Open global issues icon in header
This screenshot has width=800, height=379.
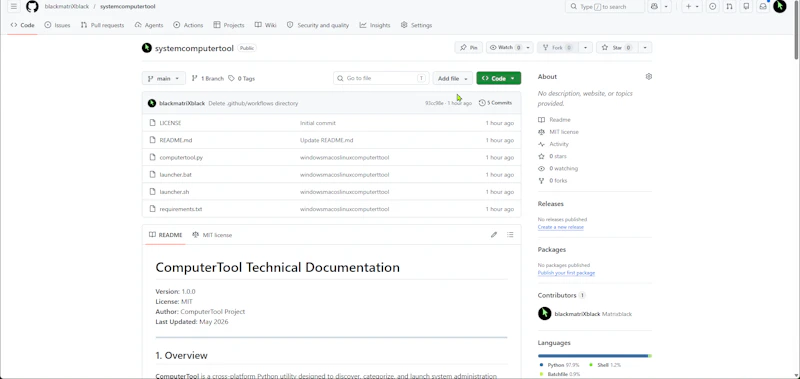713,7
